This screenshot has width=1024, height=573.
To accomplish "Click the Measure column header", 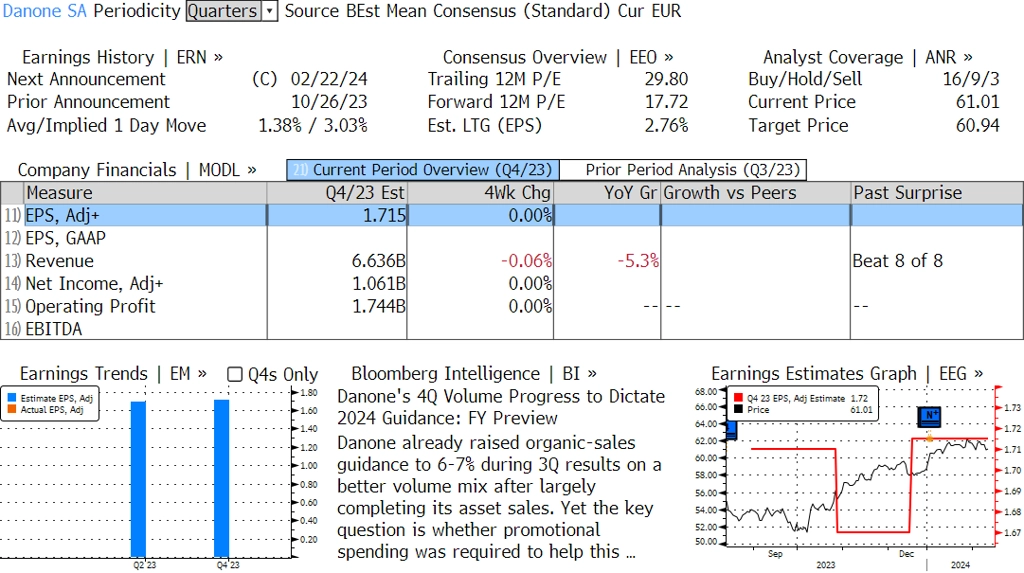I will point(145,193).
